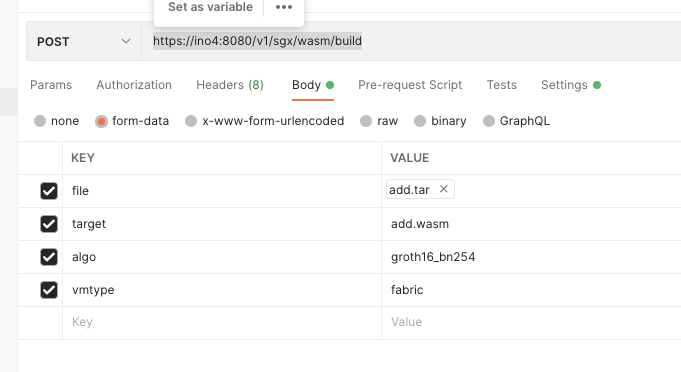Remove the add.tar file with X
The height and width of the screenshot is (372, 681).
[443, 189]
